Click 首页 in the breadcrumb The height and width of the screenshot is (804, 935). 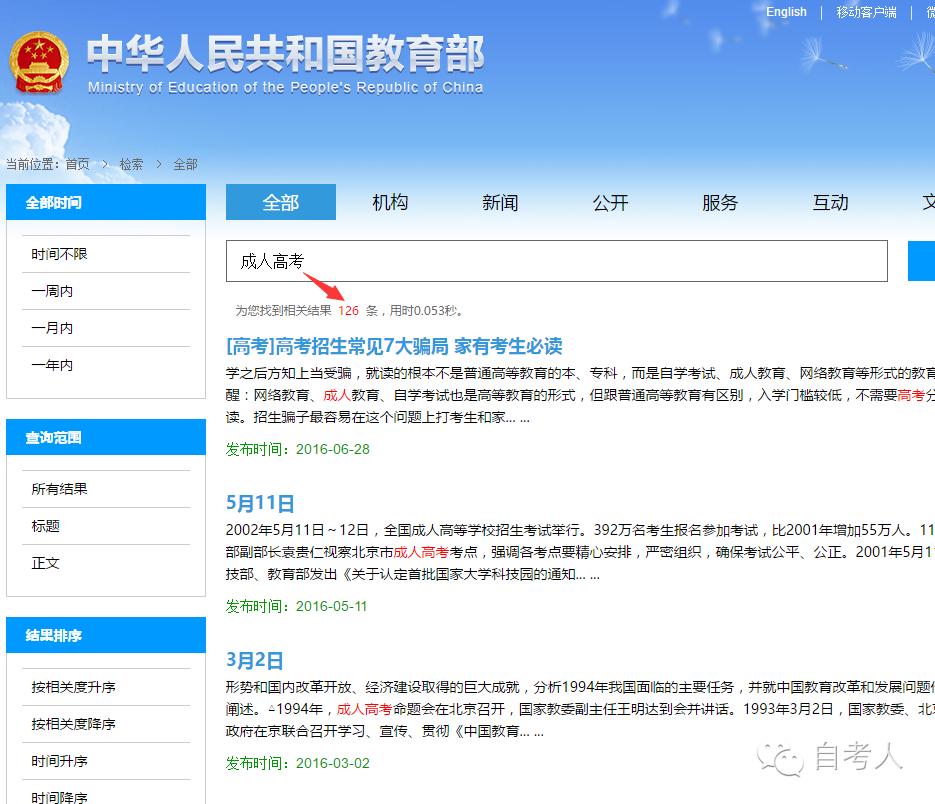[77, 164]
